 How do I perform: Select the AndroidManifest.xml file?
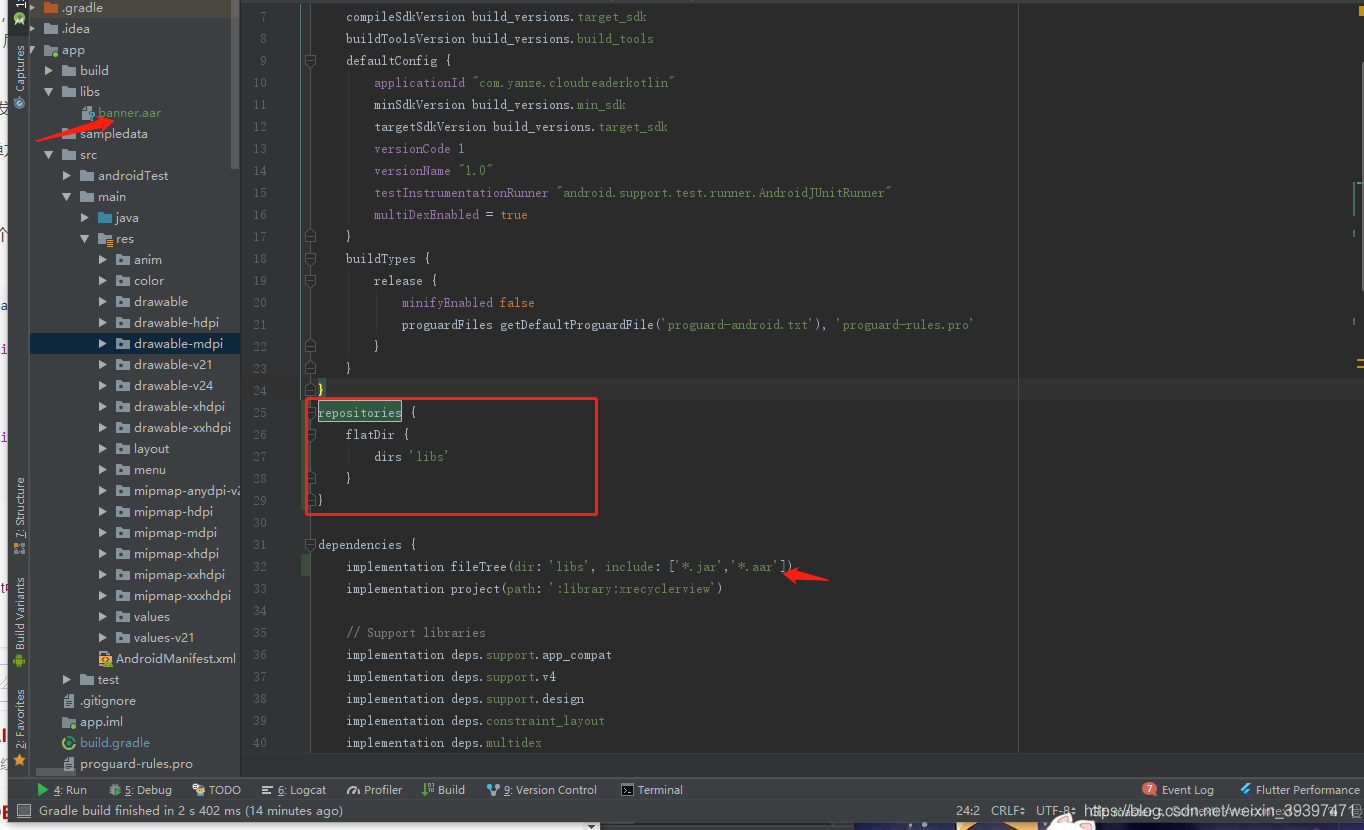176,659
